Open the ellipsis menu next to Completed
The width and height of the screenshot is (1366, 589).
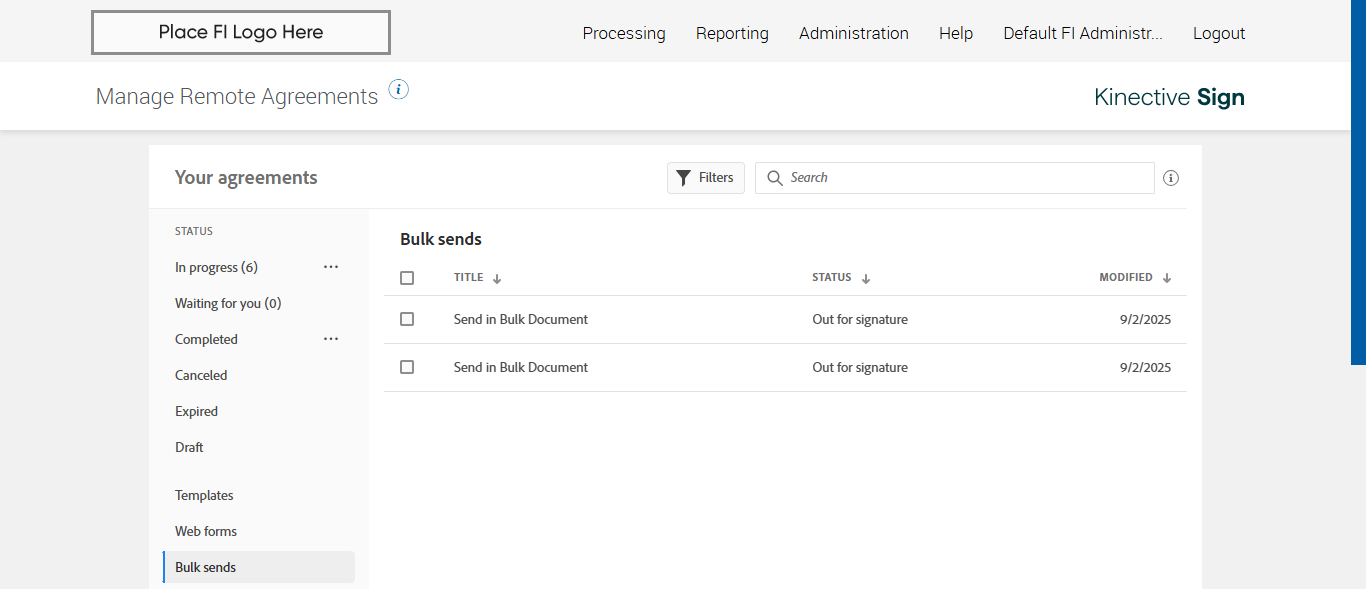click(x=331, y=339)
